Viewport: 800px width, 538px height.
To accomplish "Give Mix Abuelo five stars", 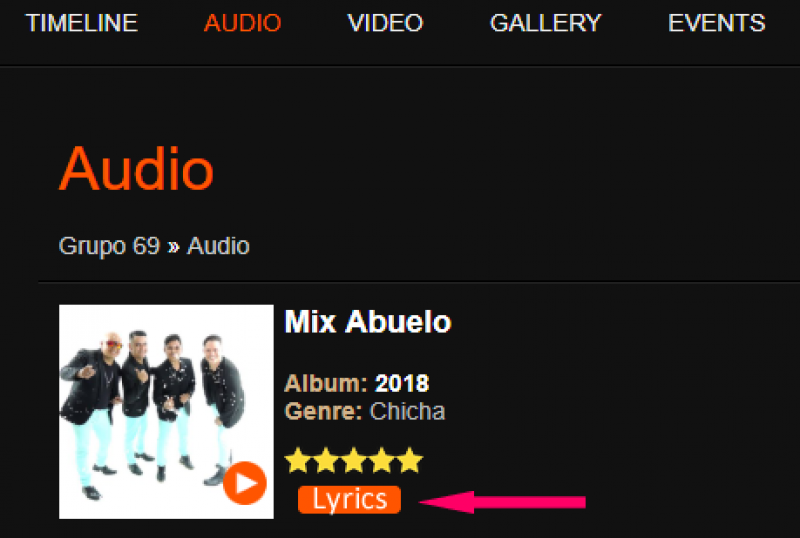I will (x=410, y=460).
